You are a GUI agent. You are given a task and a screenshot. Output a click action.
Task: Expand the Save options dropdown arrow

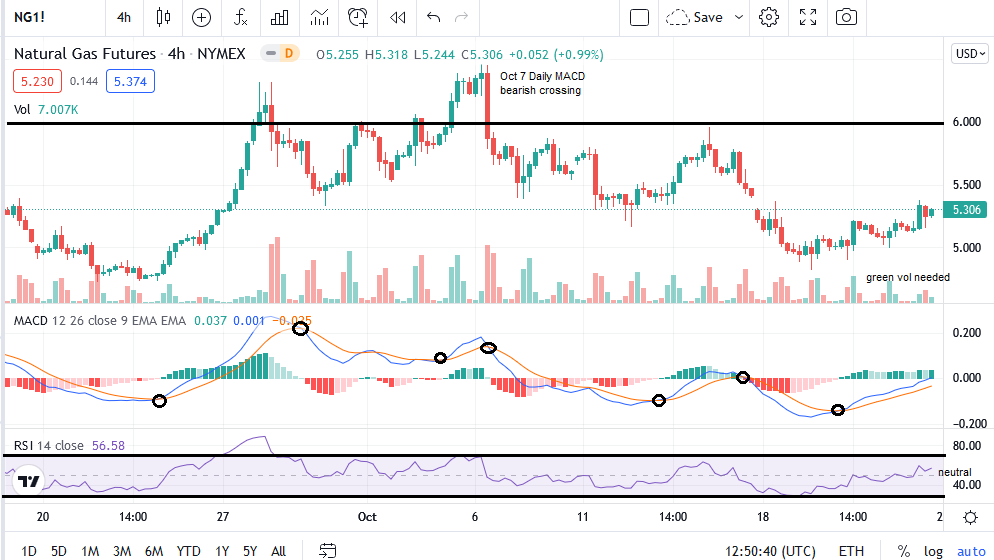click(x=739, y=17)
